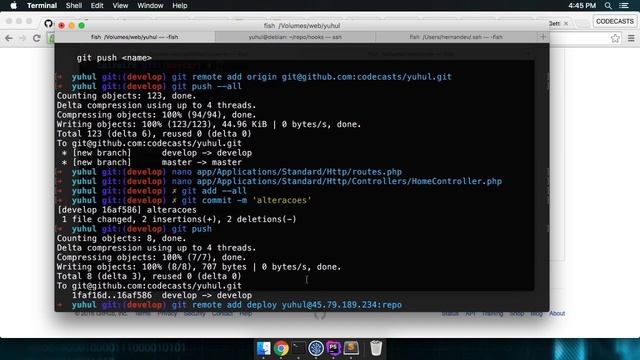Reload the page in Chrome
Image resolution: width=640 pixels, height=360 pixels.
36,38
